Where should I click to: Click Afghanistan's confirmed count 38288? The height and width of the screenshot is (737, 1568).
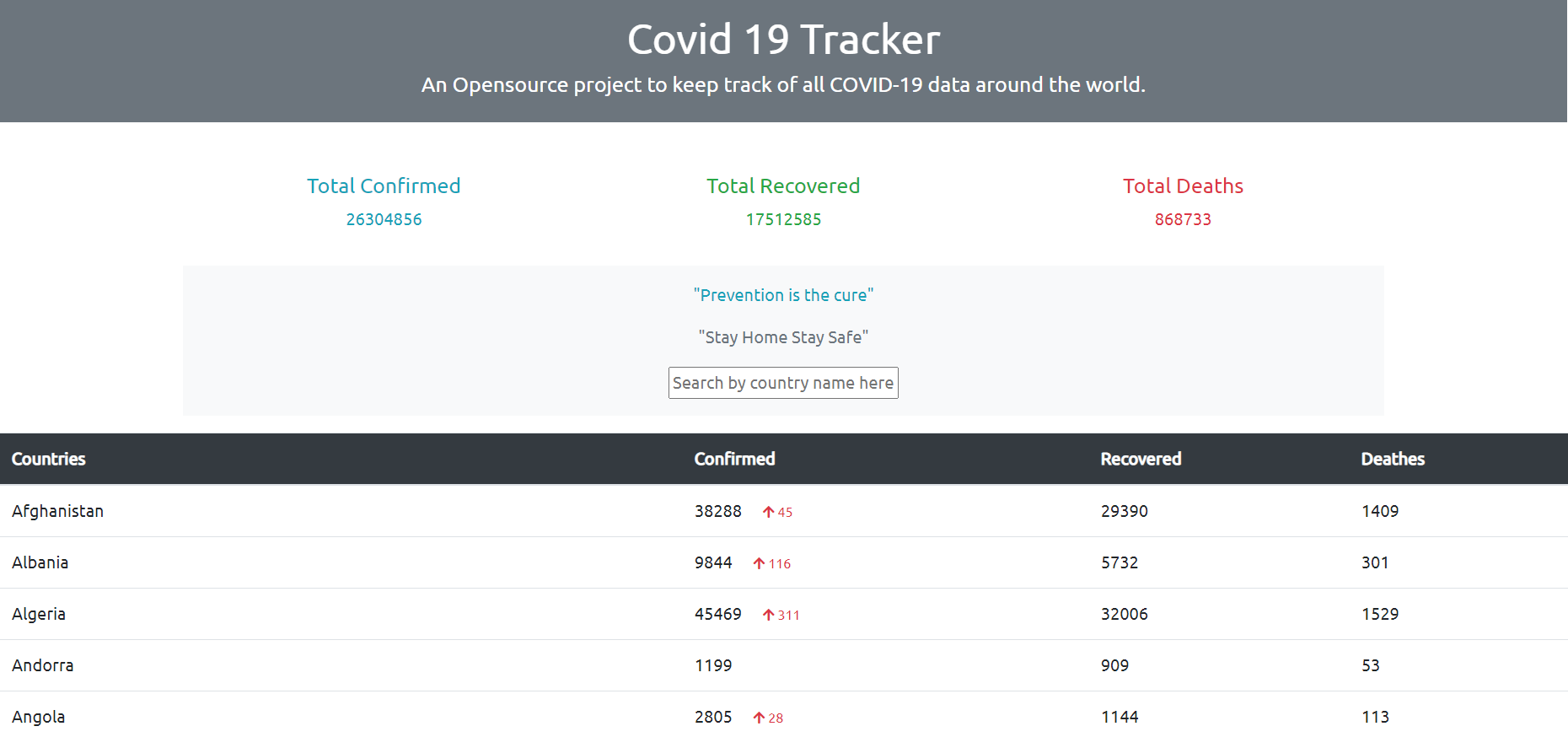tap(718, 511)
